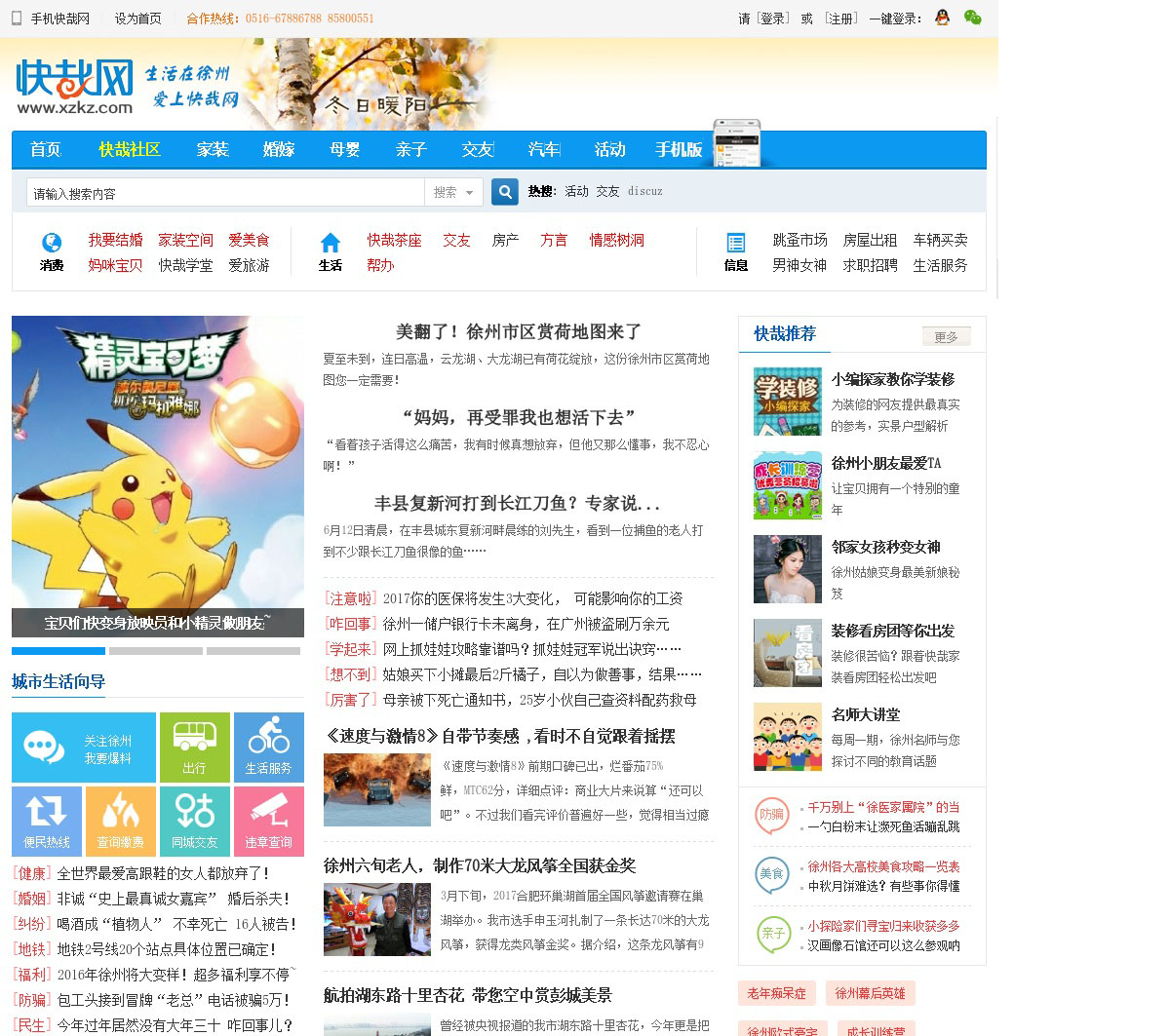1170x1036 pixels.
Task: Open the 我要结婚 link
Action: pos(116,240)
